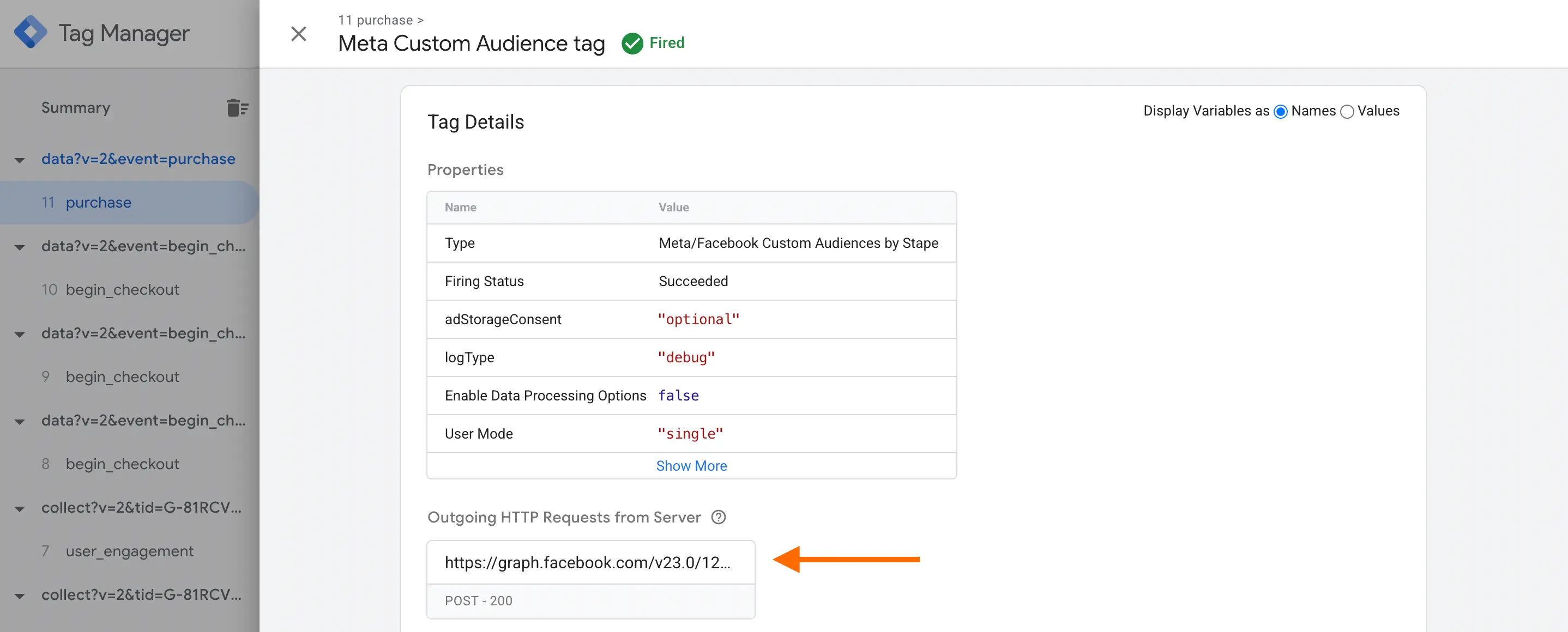Click the help icon next to Outgoing HTTP Requests
Image resolution: width=1568 pixels, height=632 pixels.
tap(719, 517)
